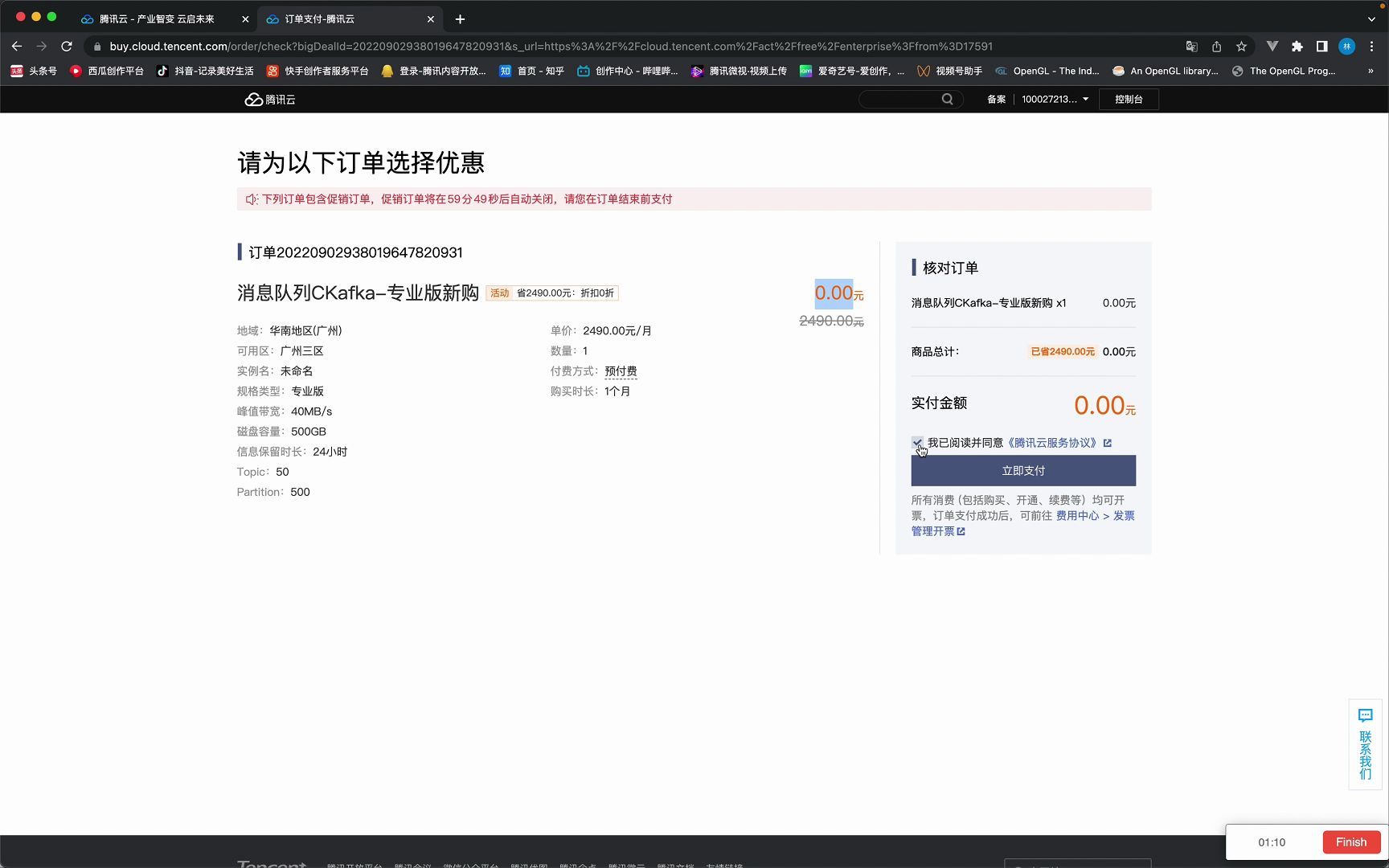
Task: Show more bookmarks with the chevron
Action: pos(1371,71)
